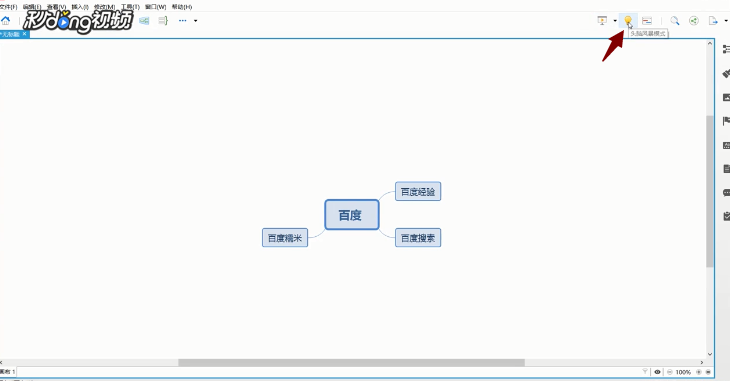Open the Notes document side panel icon
The height and width of the screenshot is (381, 730).
[x=726, y=169]
